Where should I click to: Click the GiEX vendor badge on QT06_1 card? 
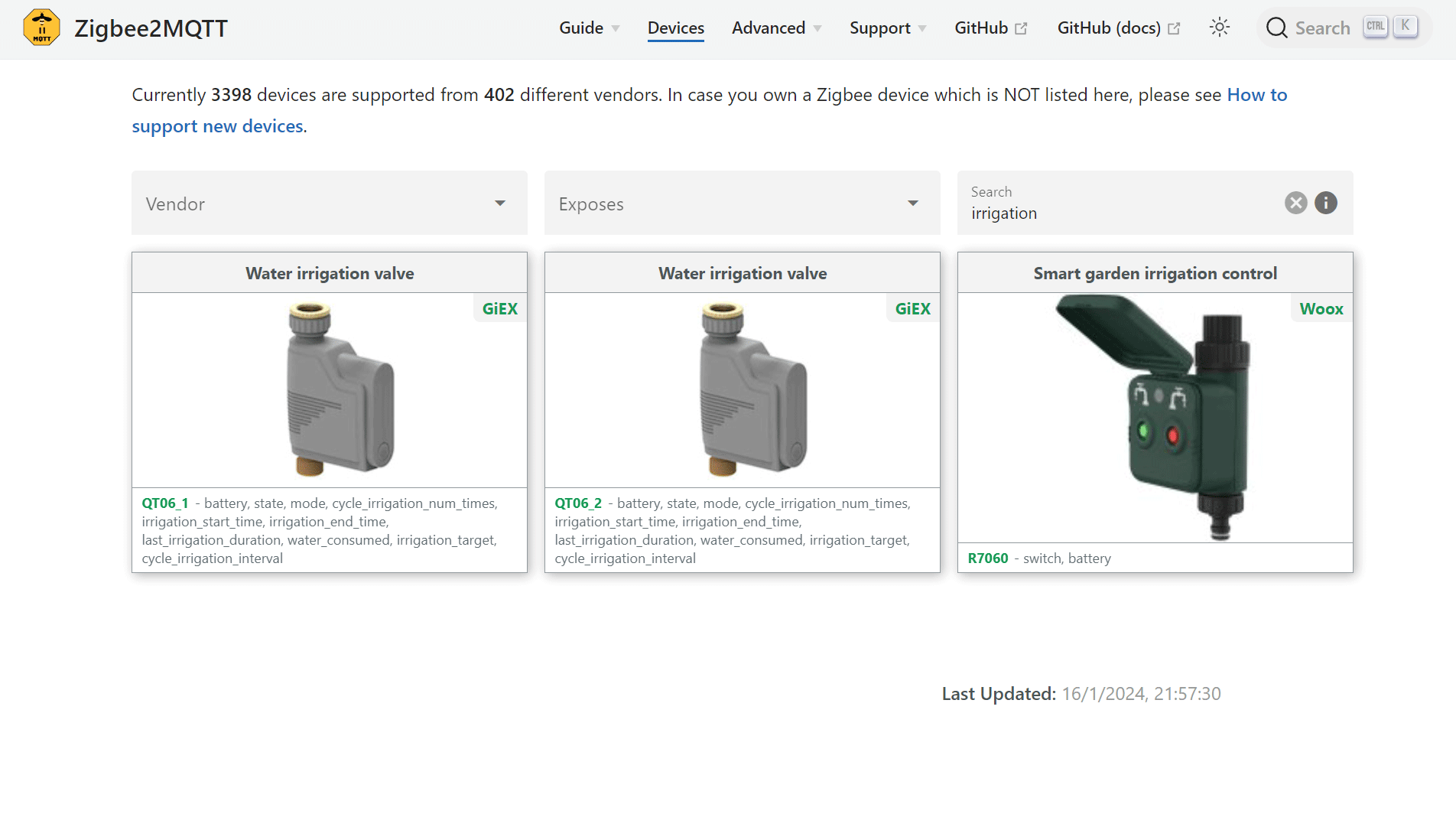pyautogui.click(x=500, y=308)
